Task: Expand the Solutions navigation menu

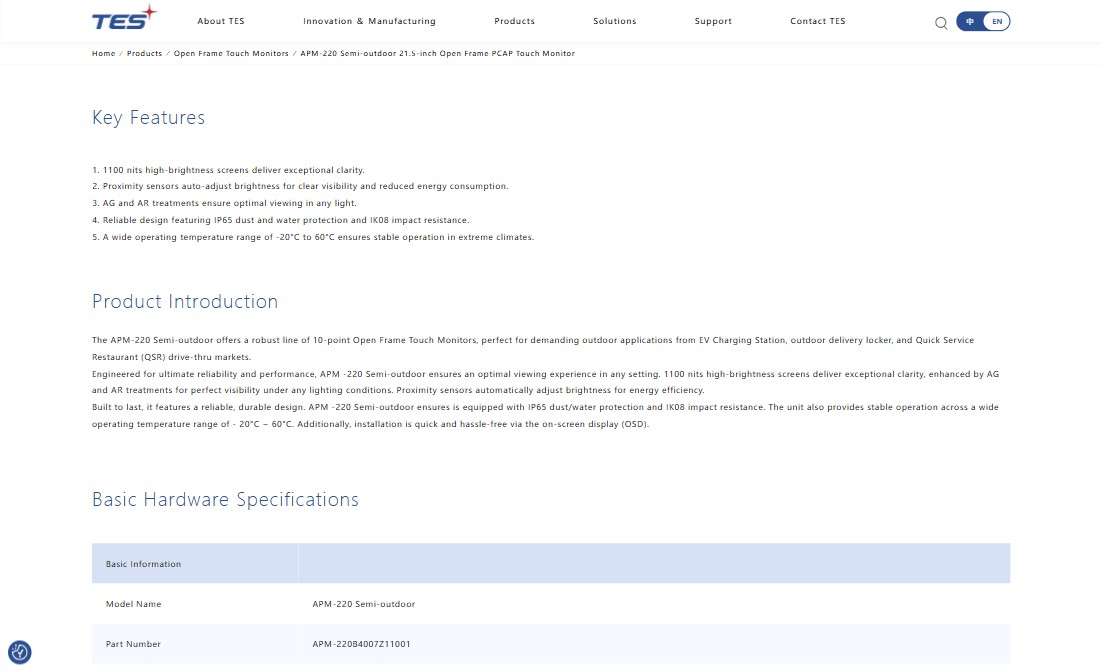Action: 614,21
